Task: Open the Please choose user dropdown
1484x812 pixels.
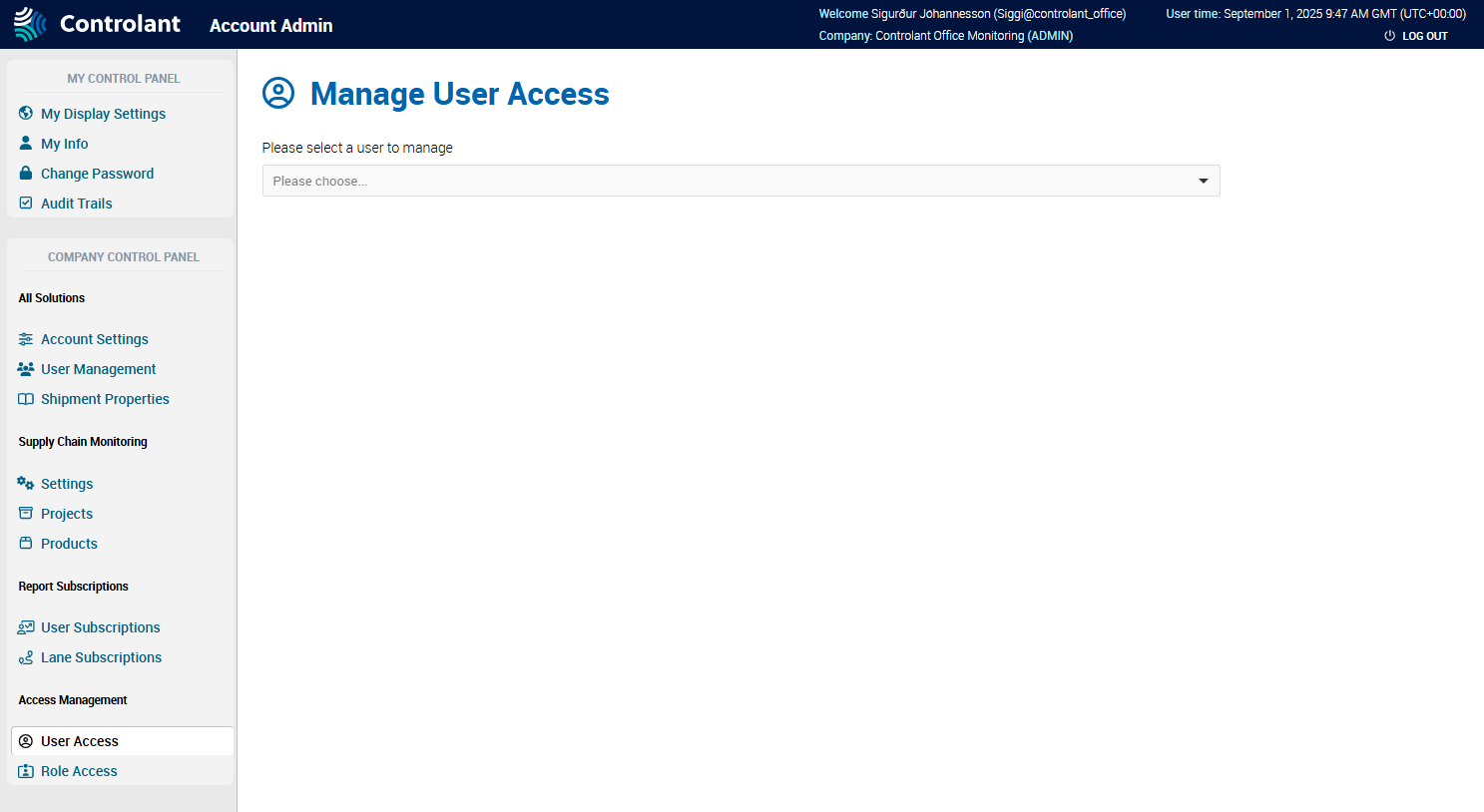Action: (x=741, y=181)
